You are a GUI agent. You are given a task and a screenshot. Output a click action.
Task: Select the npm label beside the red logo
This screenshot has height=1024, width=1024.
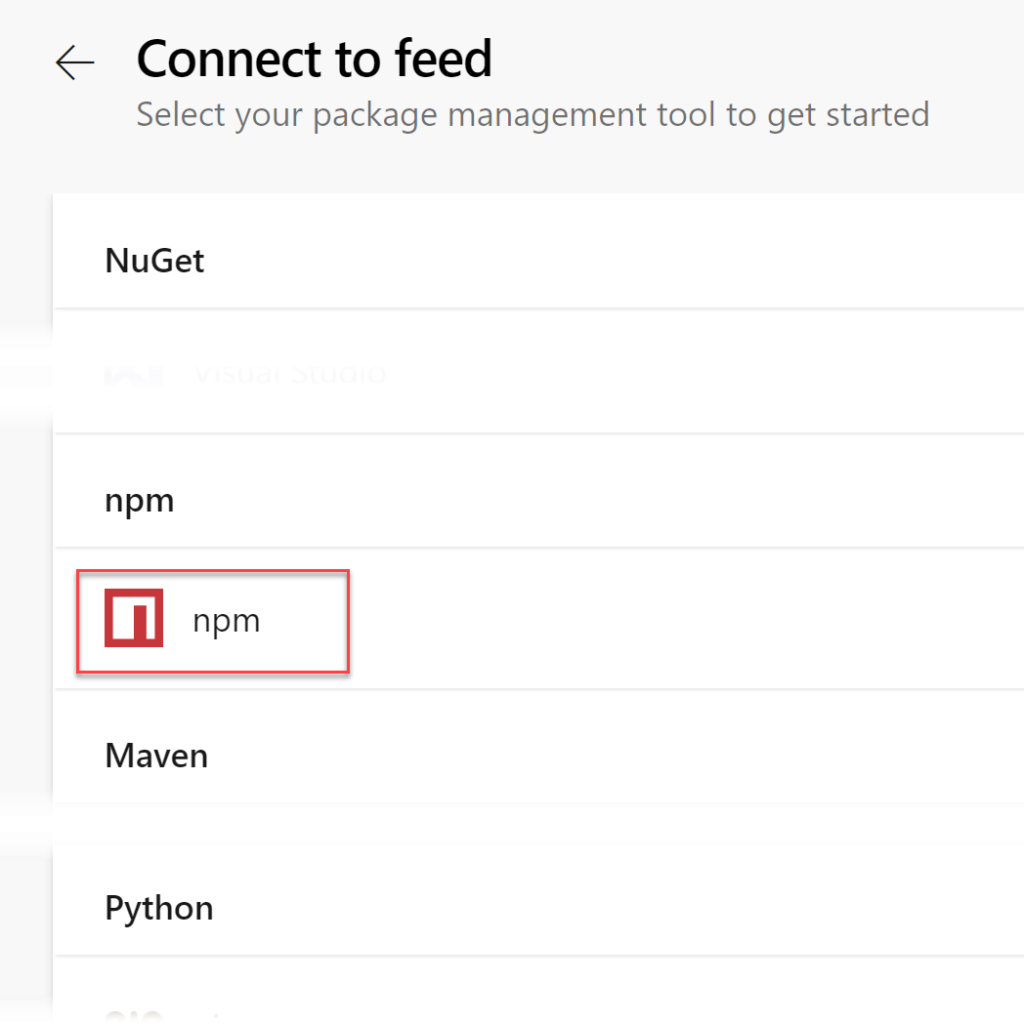(x=226, y=620)
